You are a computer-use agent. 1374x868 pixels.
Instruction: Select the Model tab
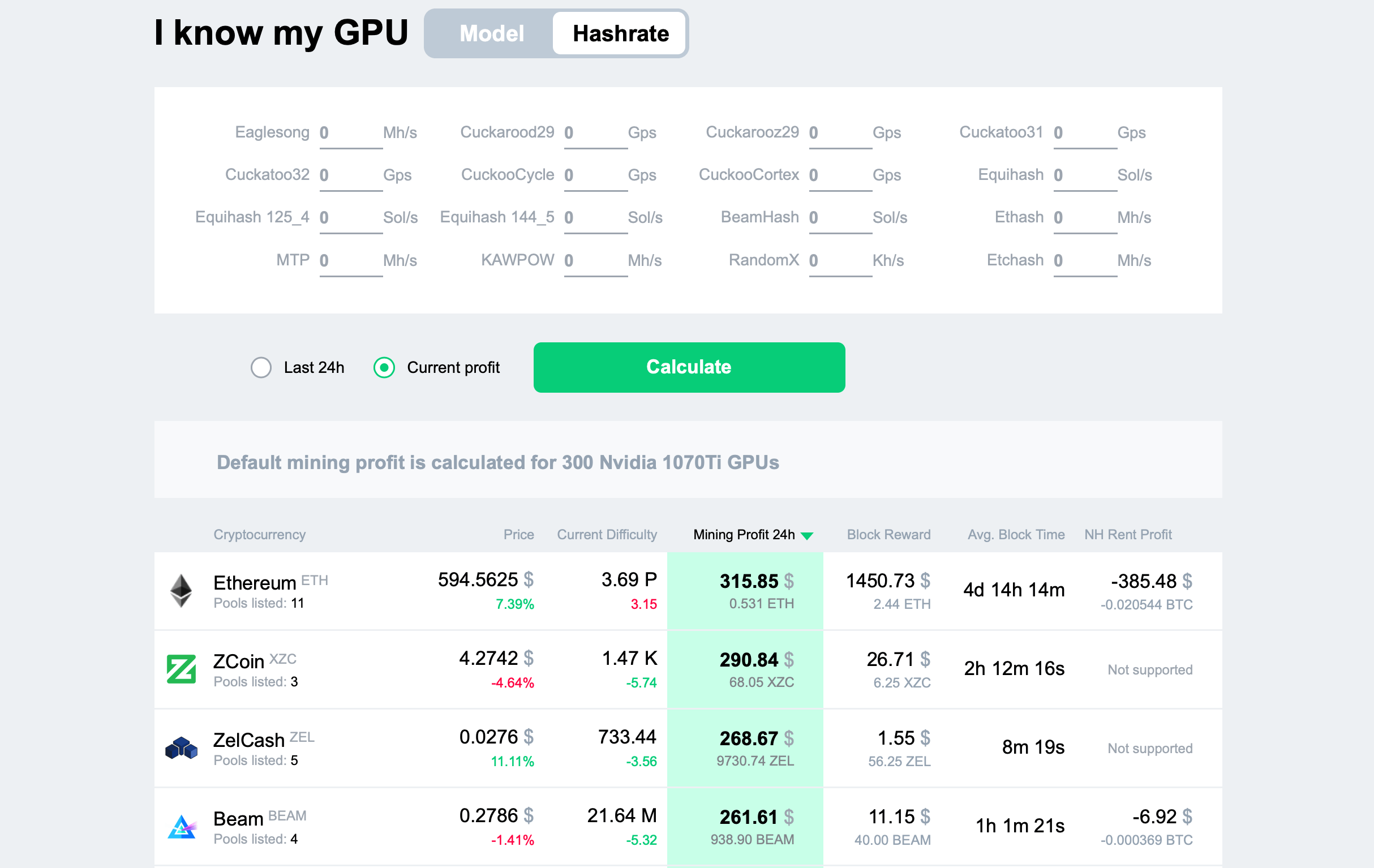tap(490, 33)
